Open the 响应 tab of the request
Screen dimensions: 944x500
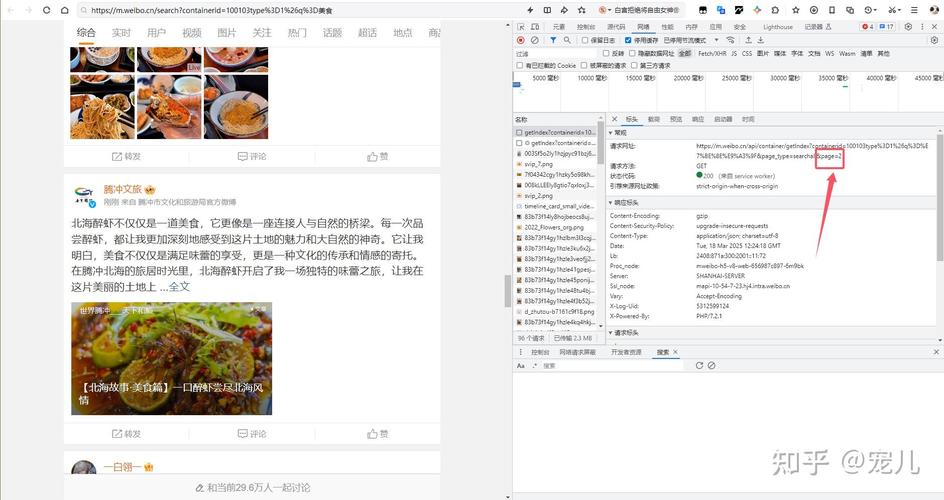pos(698,119)
